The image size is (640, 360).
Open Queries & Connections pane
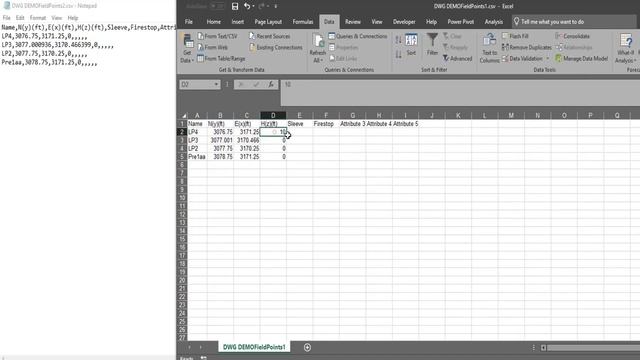point(358,36)
